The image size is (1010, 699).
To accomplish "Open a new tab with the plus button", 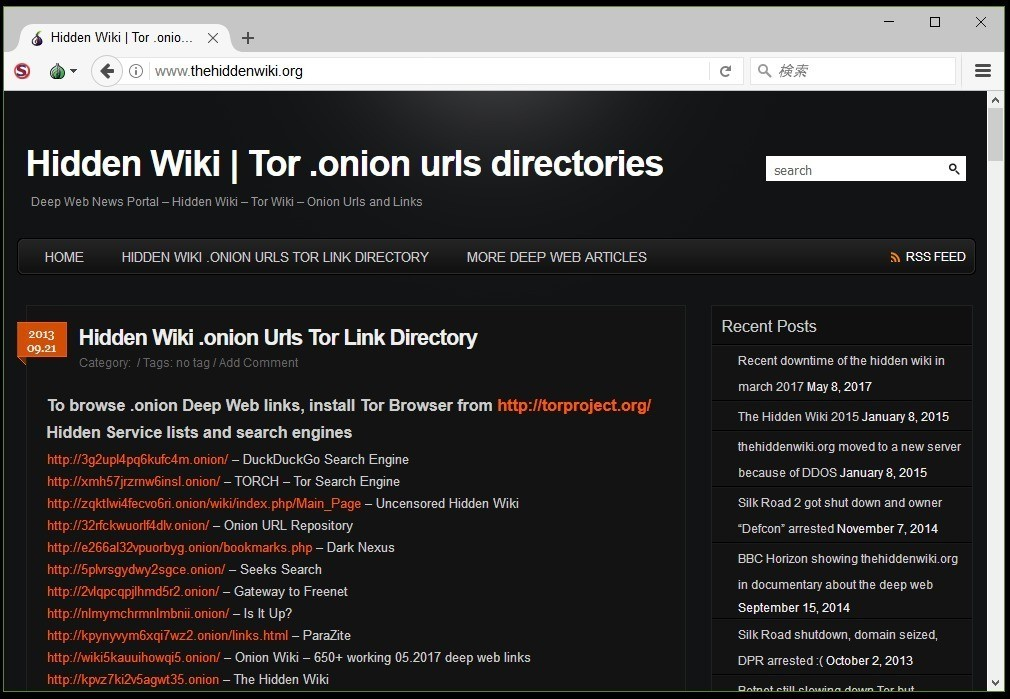I will click(x=248, y=38).
